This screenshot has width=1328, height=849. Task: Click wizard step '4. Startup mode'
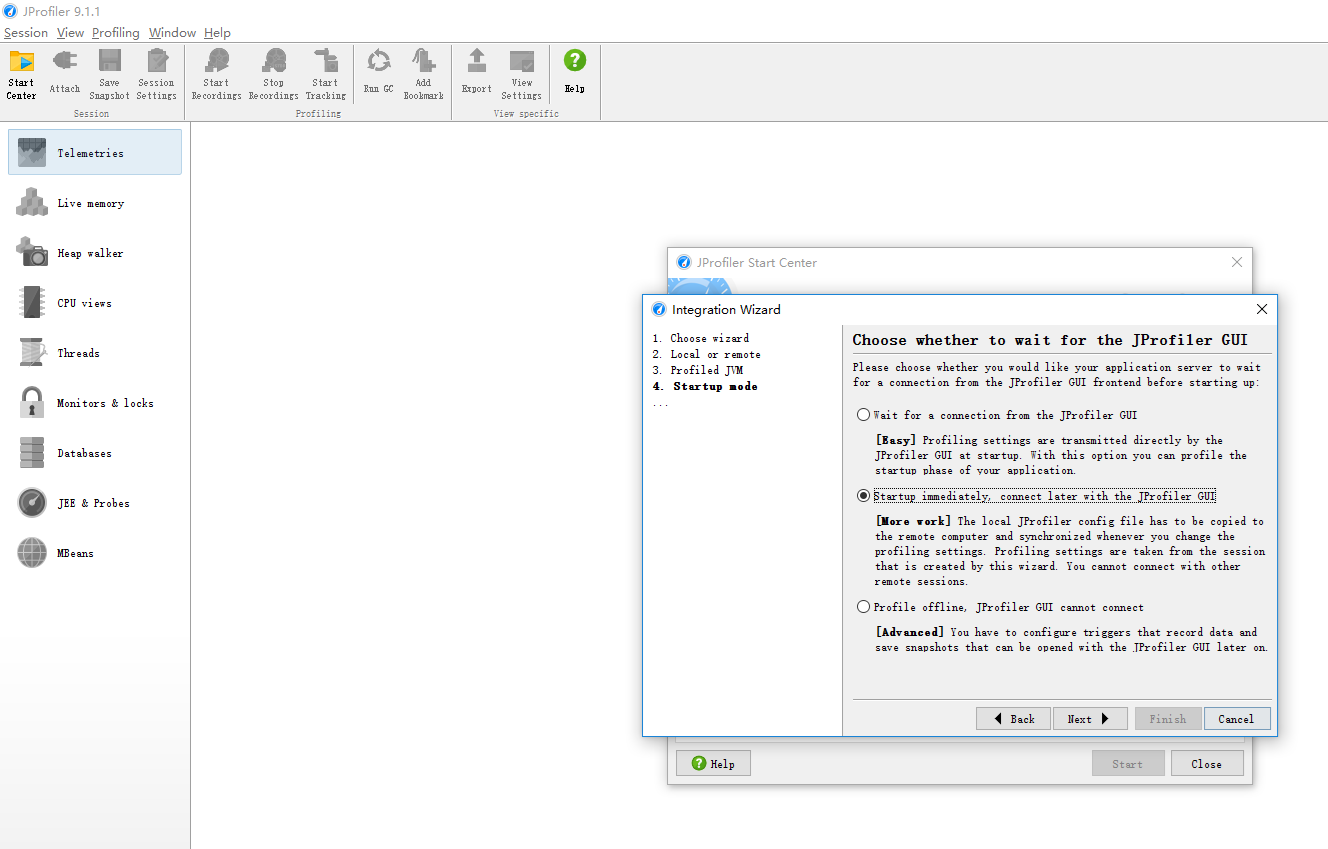click(x=705, y=386)
